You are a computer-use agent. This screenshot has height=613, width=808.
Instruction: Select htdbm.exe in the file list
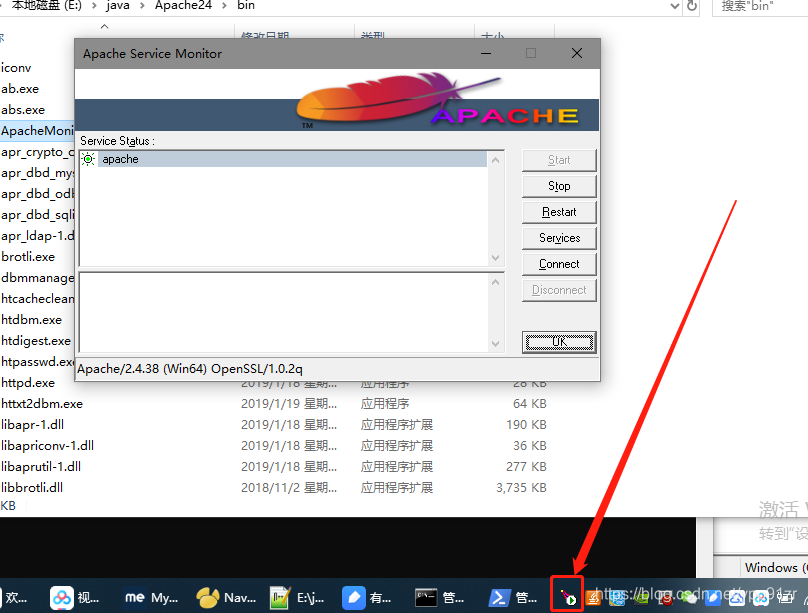click(31, 320)
